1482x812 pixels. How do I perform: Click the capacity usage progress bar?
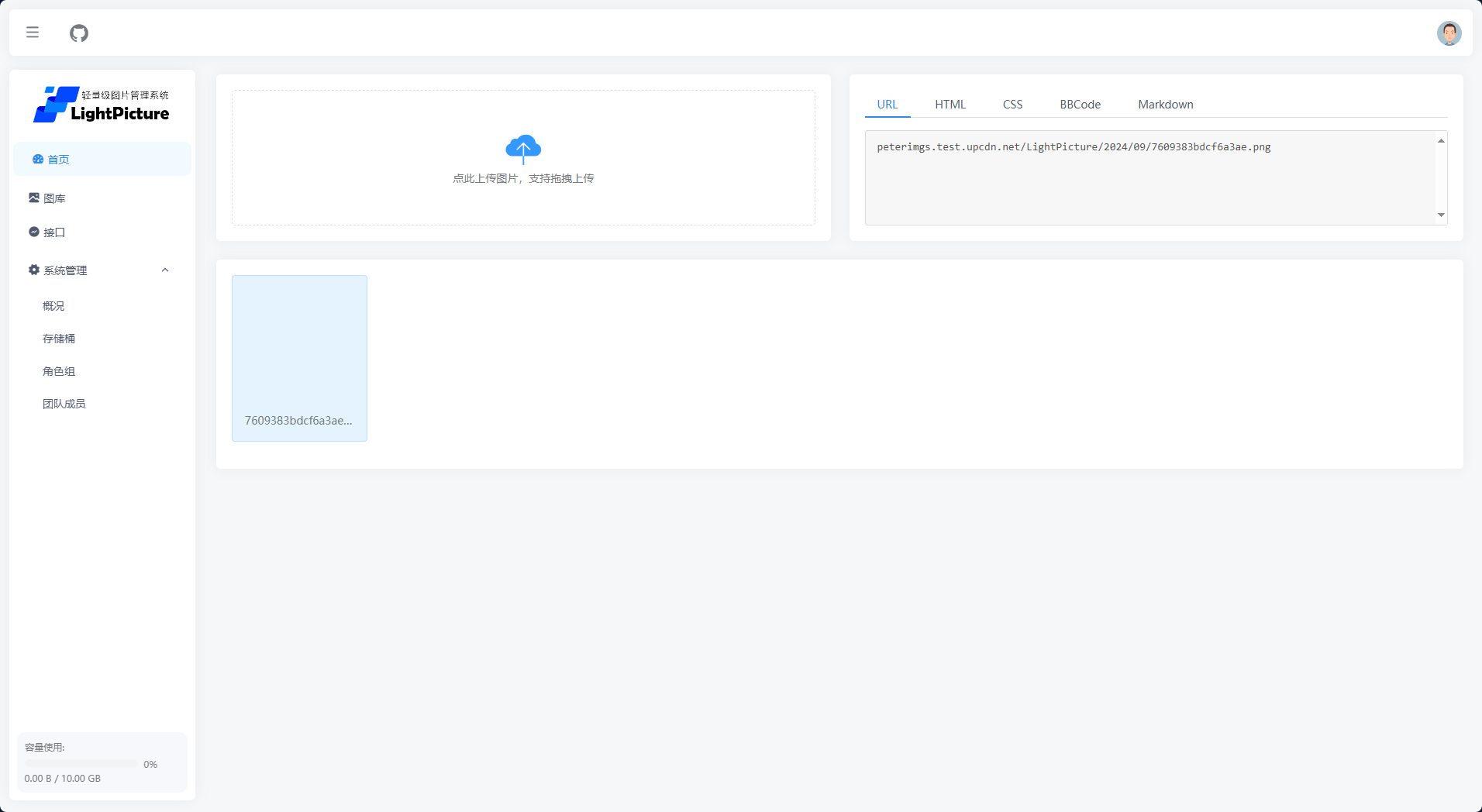click(x=81, y=764)
